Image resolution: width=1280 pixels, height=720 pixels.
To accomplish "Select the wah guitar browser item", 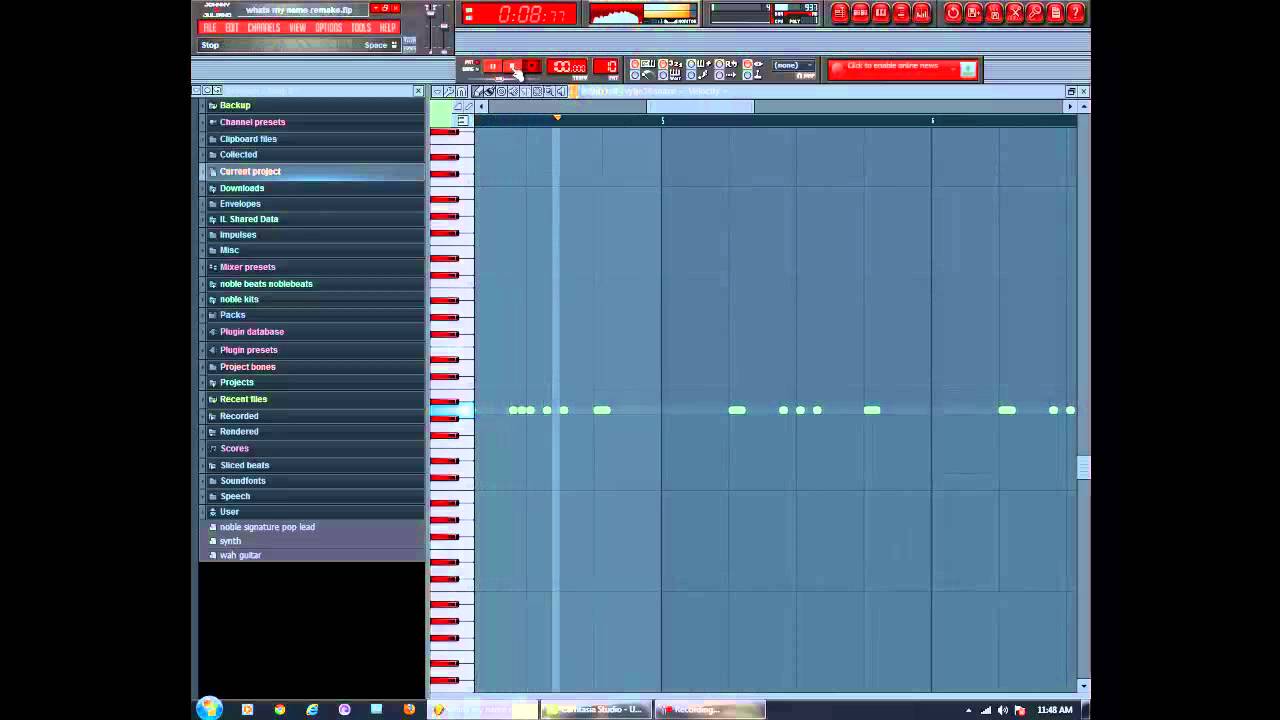I will point(240,555).
